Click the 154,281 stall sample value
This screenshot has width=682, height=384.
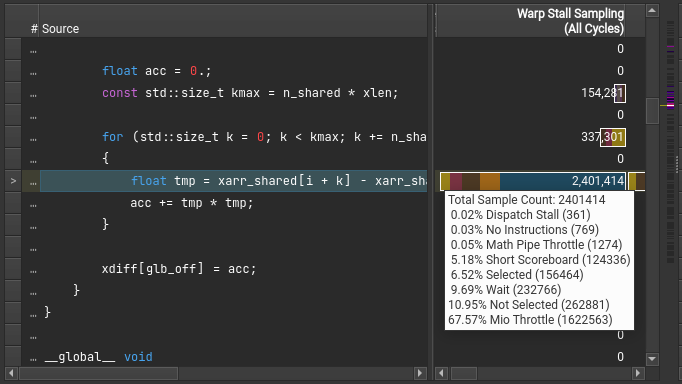(x=603, y=93)
